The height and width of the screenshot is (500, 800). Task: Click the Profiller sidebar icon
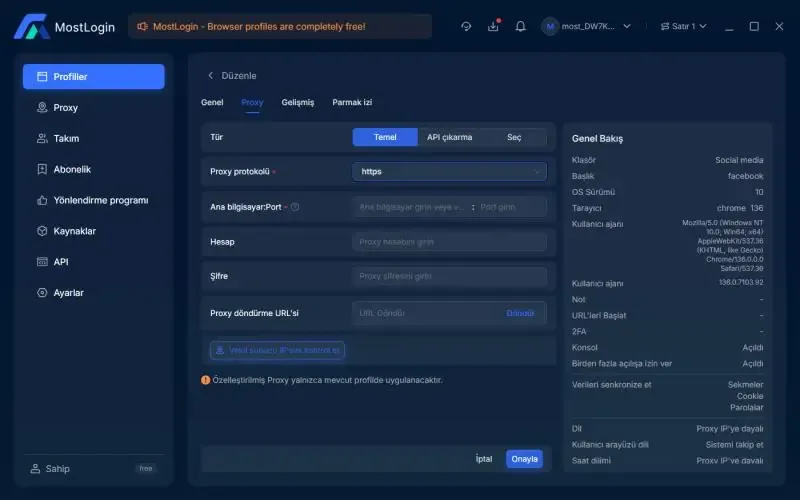click(42, 77)
